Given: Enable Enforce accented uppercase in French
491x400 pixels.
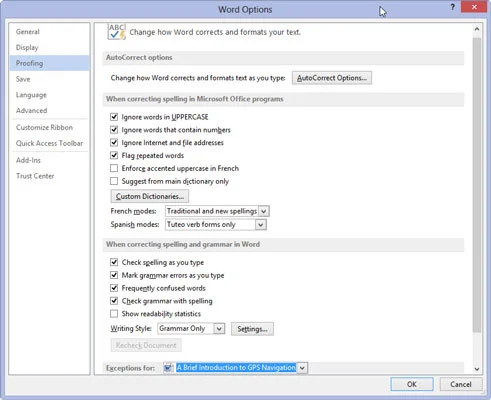Looking at the screenshot, I should [114, 168].
